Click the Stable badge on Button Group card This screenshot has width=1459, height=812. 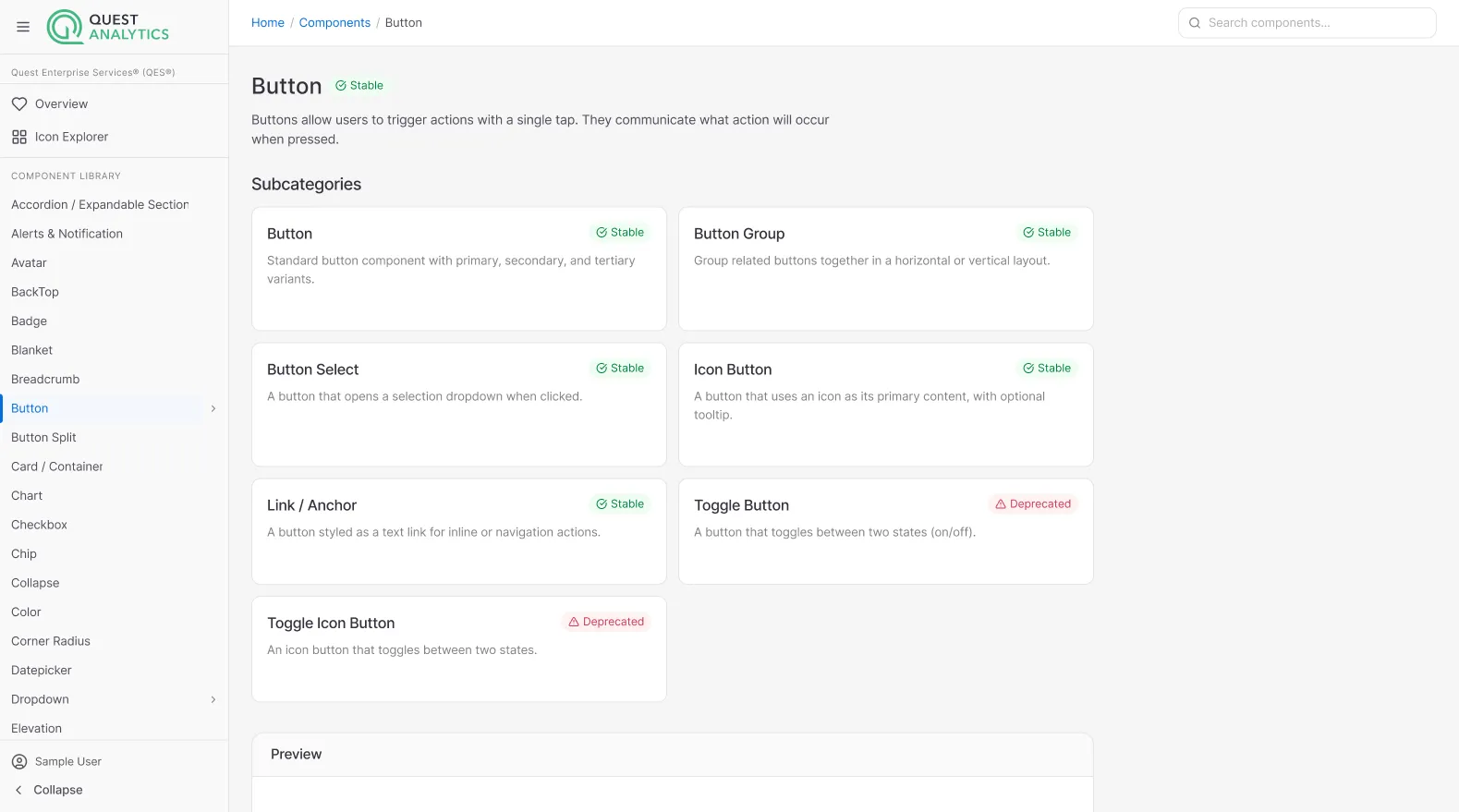pyautogui.click(x=1047, y=233)
